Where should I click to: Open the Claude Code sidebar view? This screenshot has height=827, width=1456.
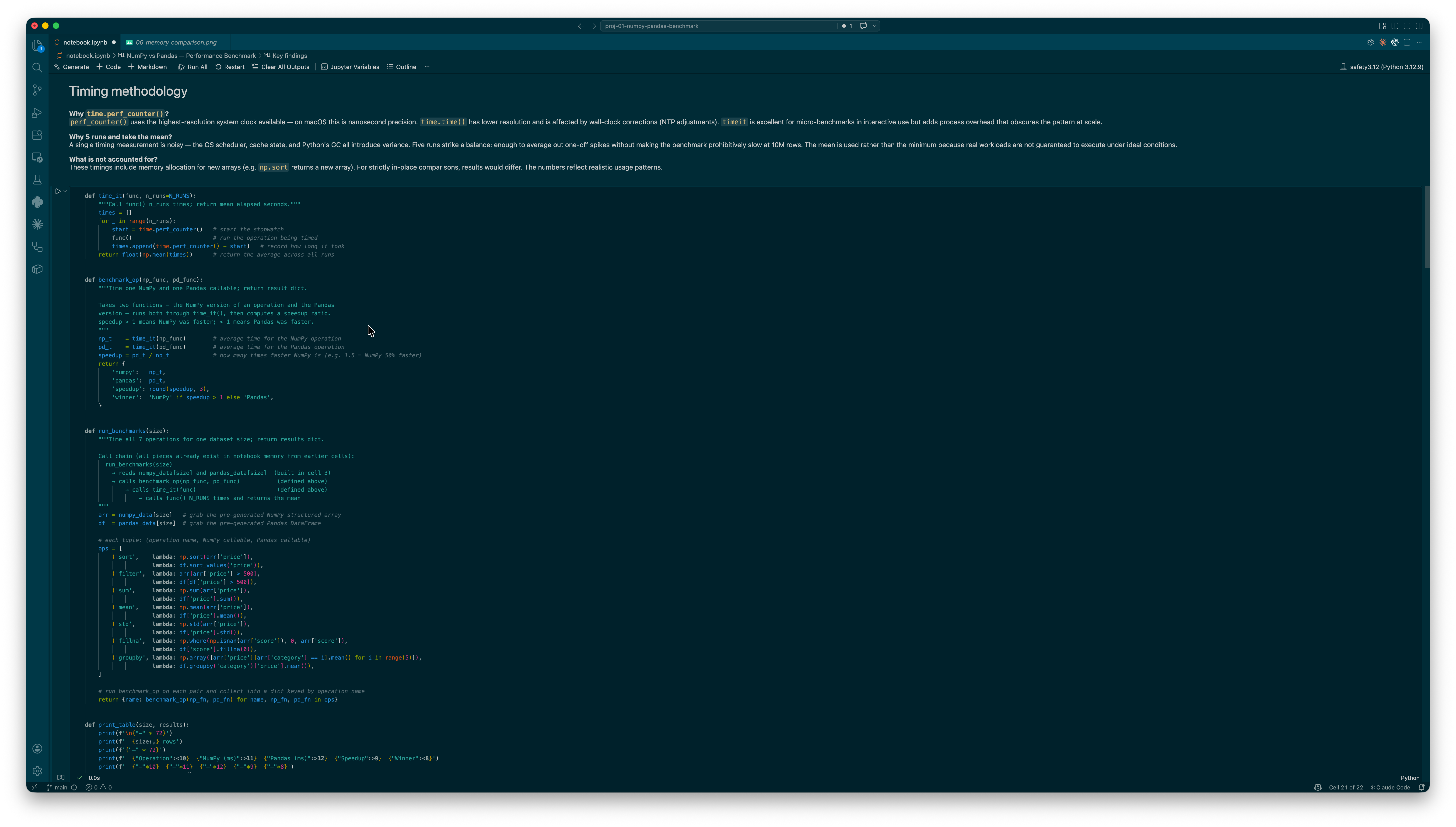38,224
